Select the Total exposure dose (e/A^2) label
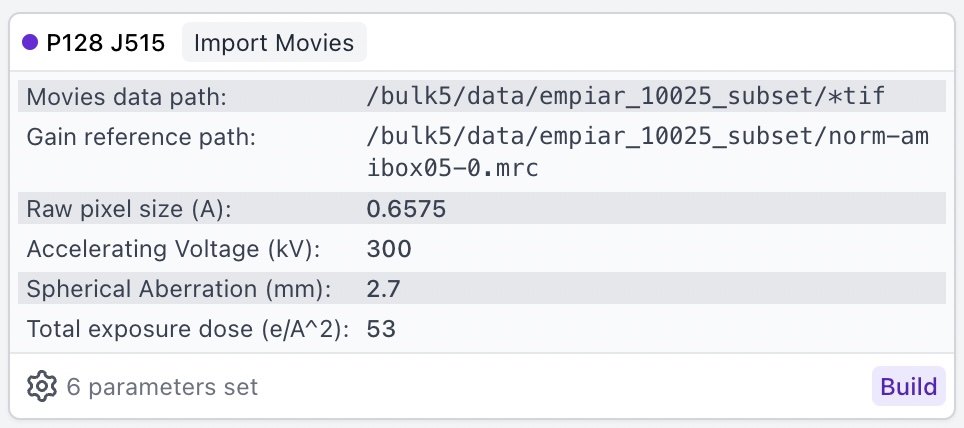The height and width of the screenshot is (428, 964). click(x=188, y=329)
